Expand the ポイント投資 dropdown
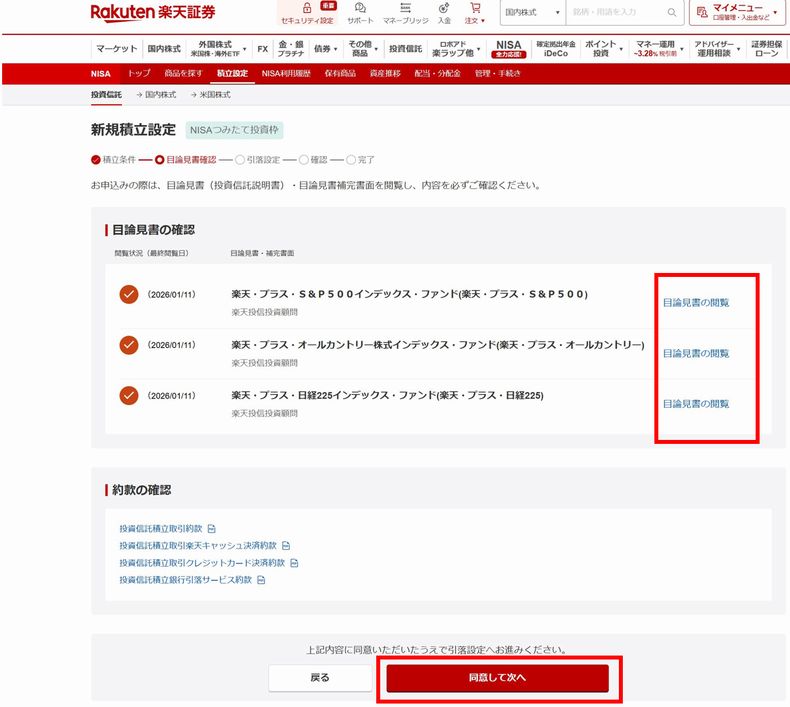790x707 pixels. (x=621, y=49)
